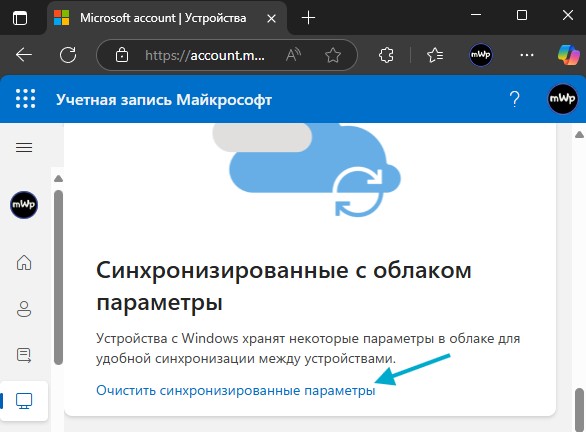The width and height of the screenshot is (586, 432).
Task: Open the Your info person sidebar icon
Action: (24, 309)
